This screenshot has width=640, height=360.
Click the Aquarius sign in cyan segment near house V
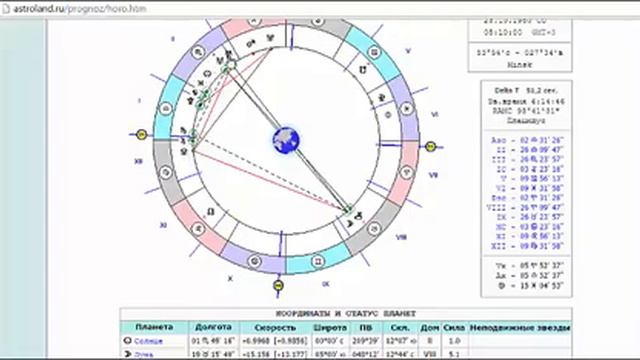pos(374,52)
